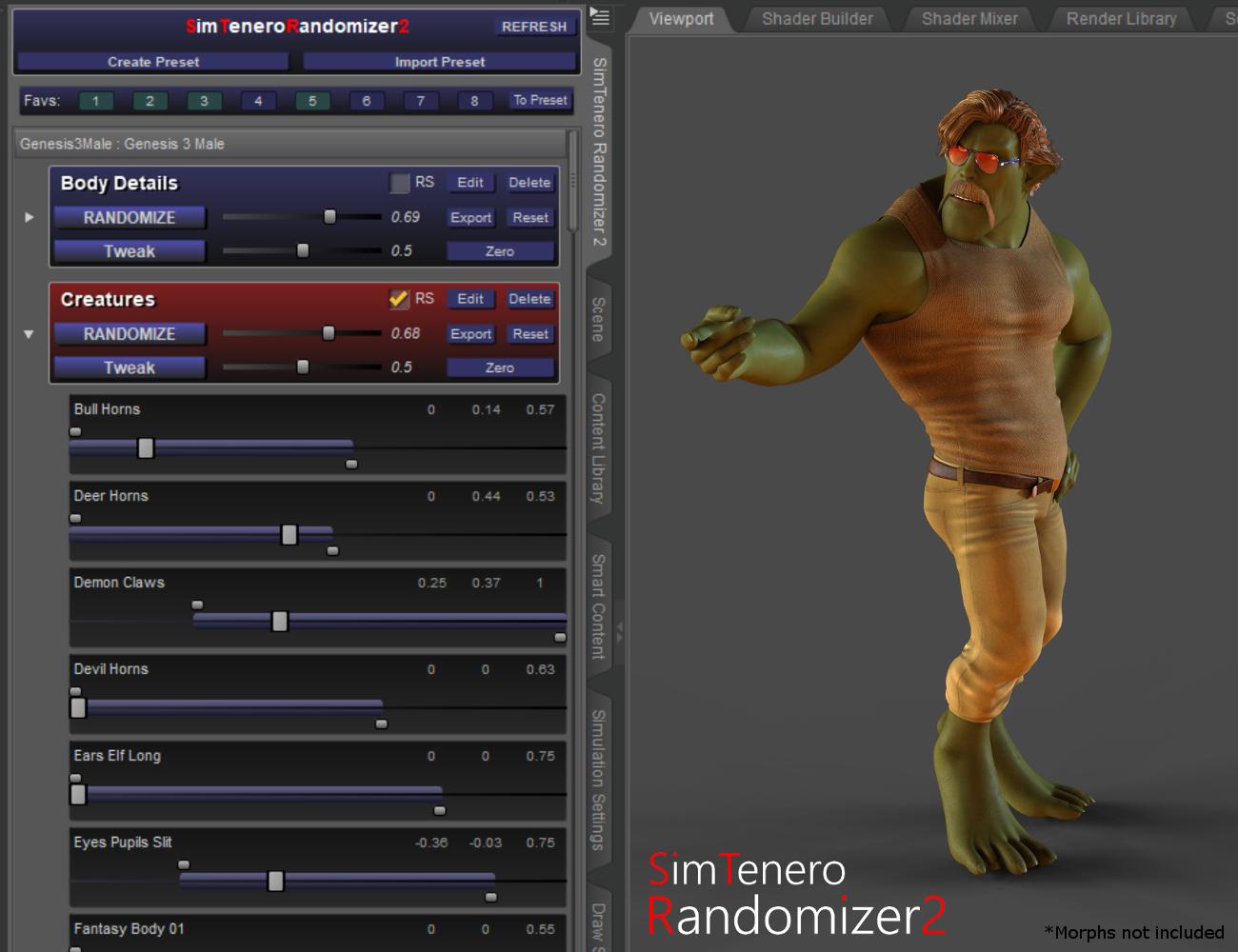The width and height of the screenshot is (1238, 952).
Task: Select favorite slot 4
Action: 258,101
